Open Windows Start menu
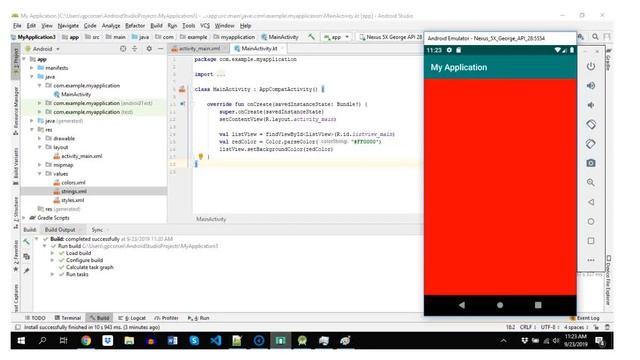640x360 pixels. pyautogui.click(x=21, y=341)
